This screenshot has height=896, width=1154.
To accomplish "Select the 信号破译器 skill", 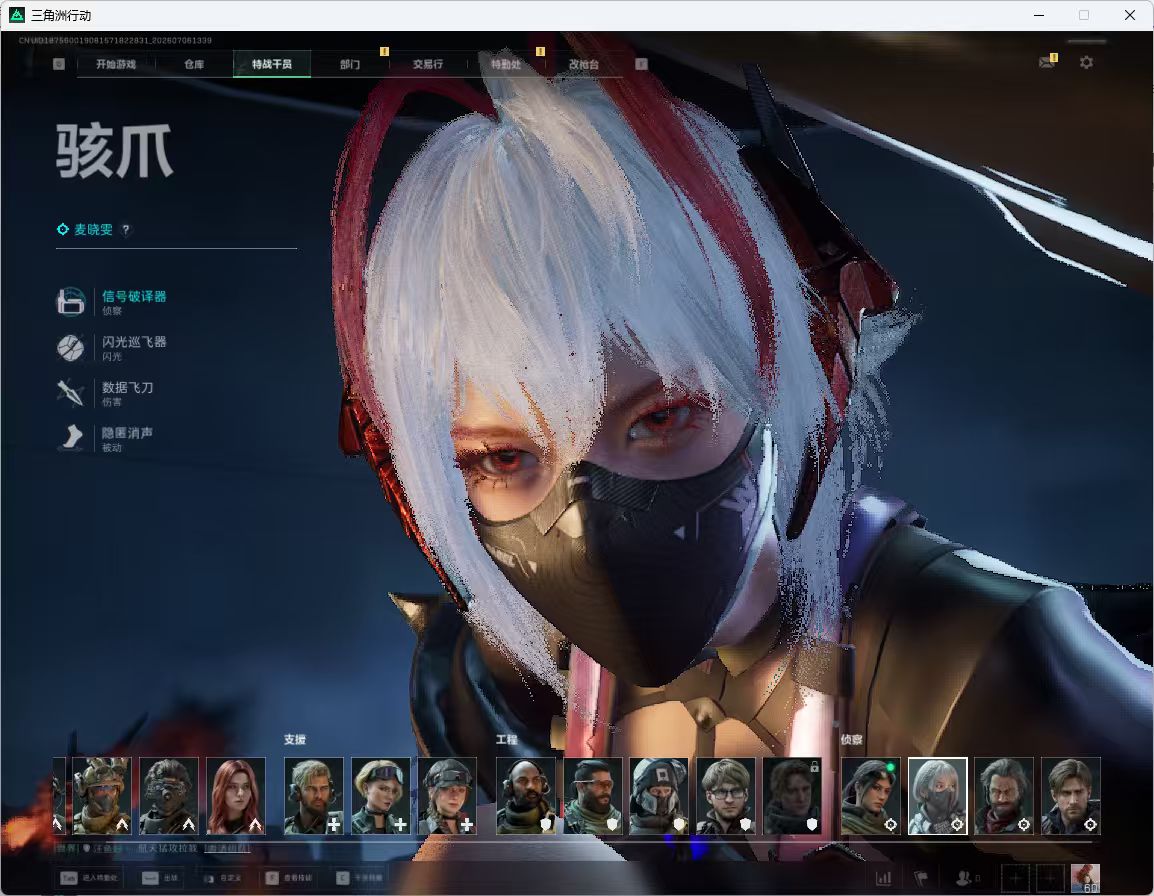I will click(113, 301).
